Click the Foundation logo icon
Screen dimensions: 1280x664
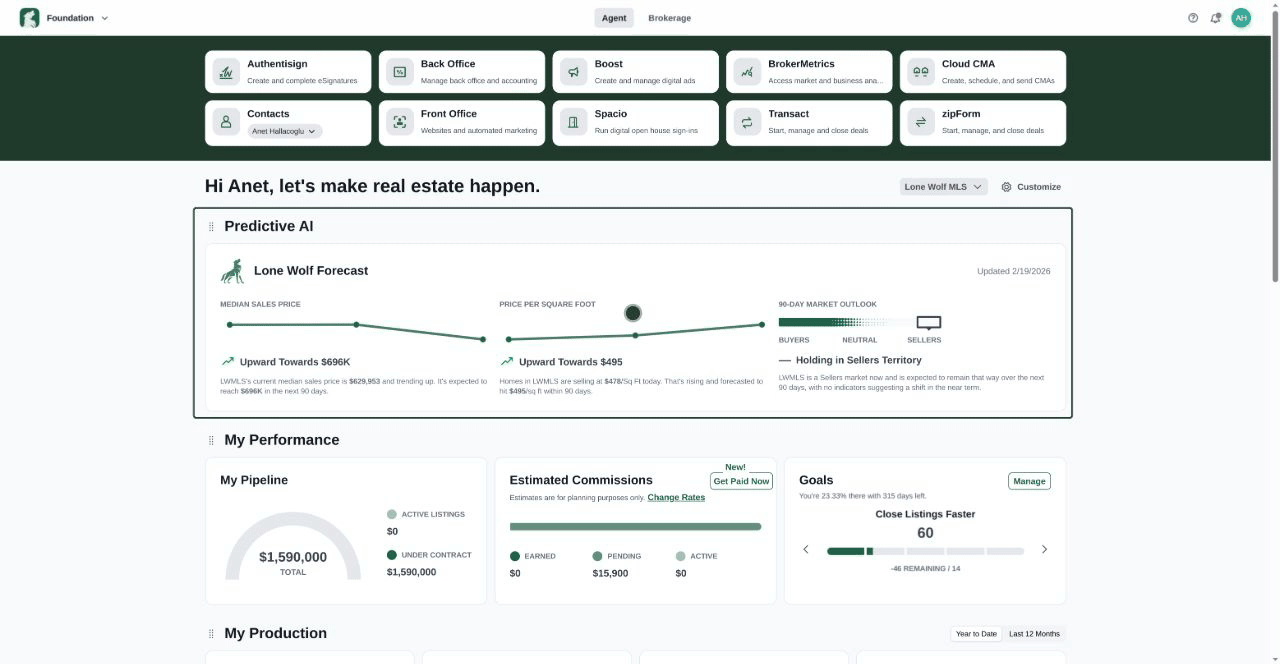[x=30, y=18]
